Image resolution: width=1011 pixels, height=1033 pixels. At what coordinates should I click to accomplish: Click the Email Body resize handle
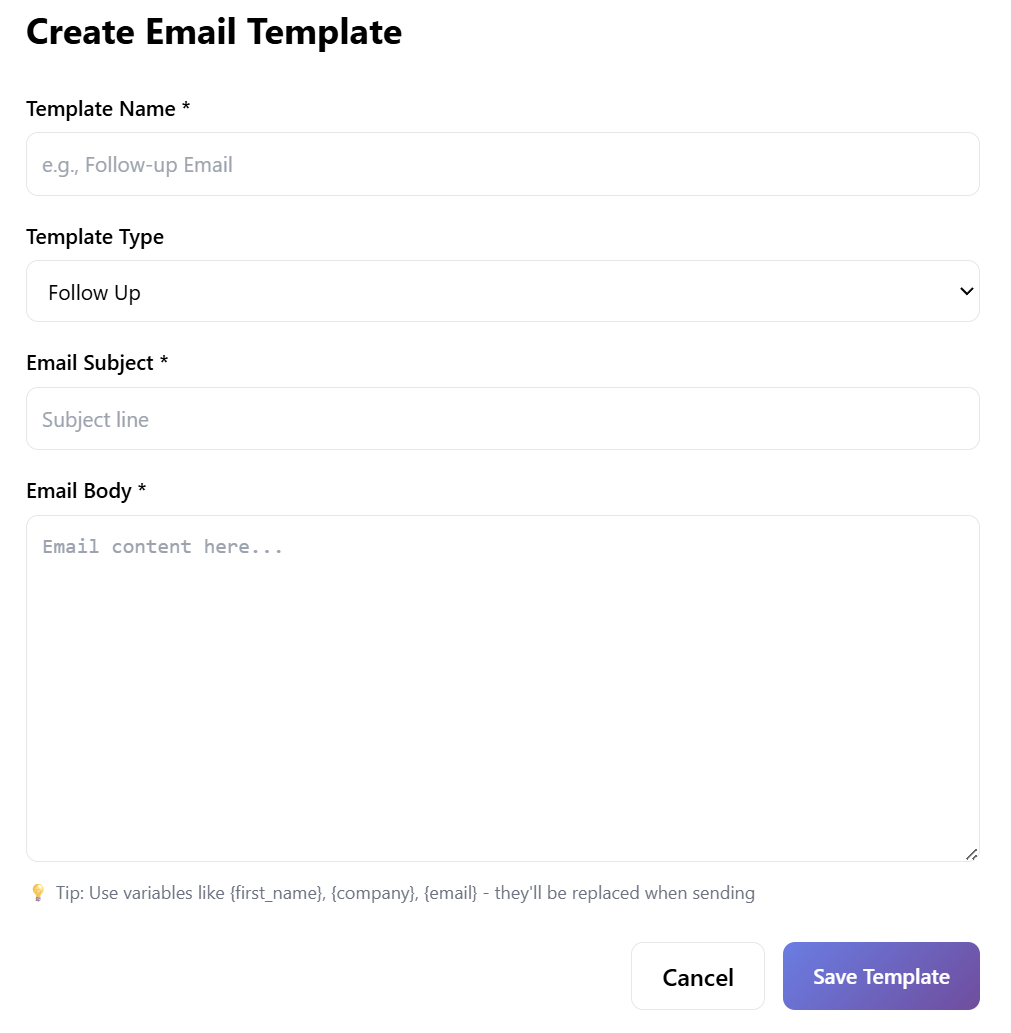coord(971,853)
